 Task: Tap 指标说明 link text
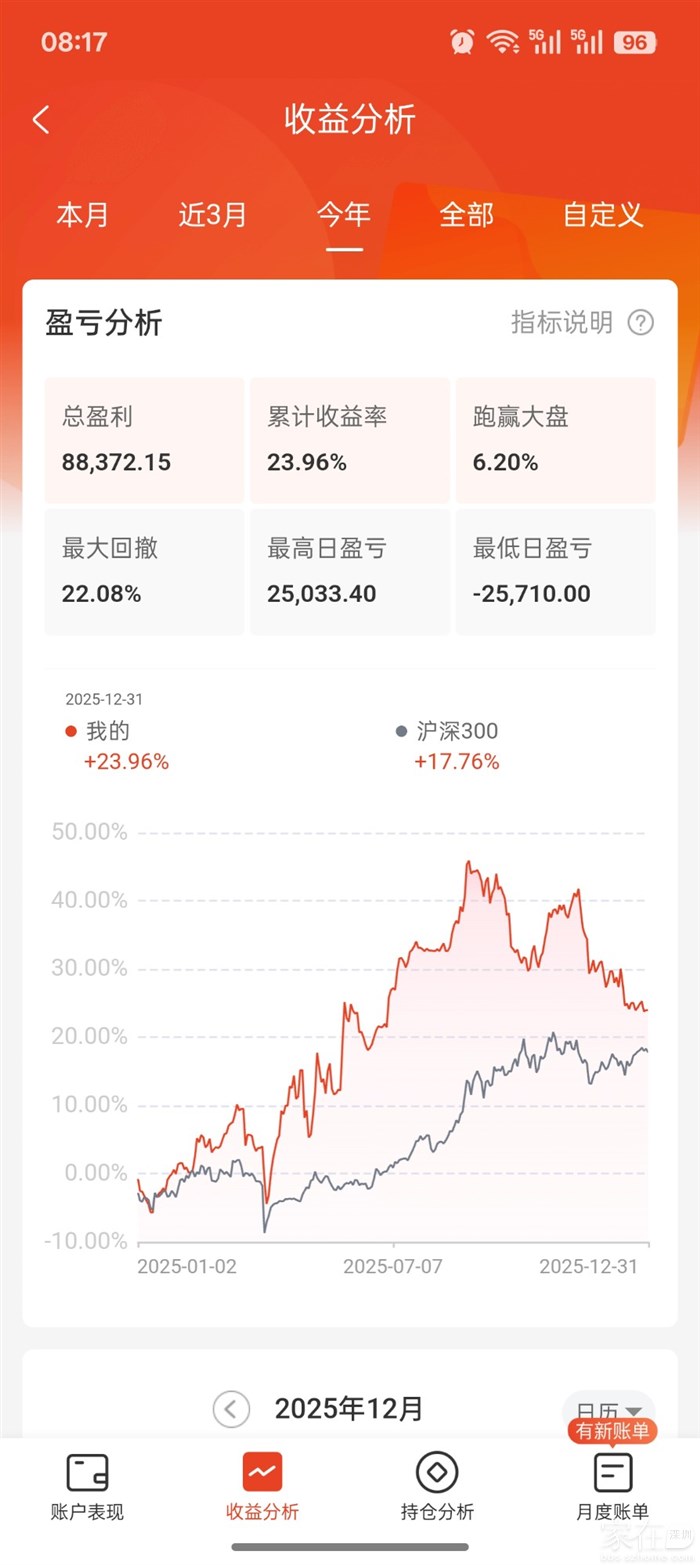tap(562, 322)
